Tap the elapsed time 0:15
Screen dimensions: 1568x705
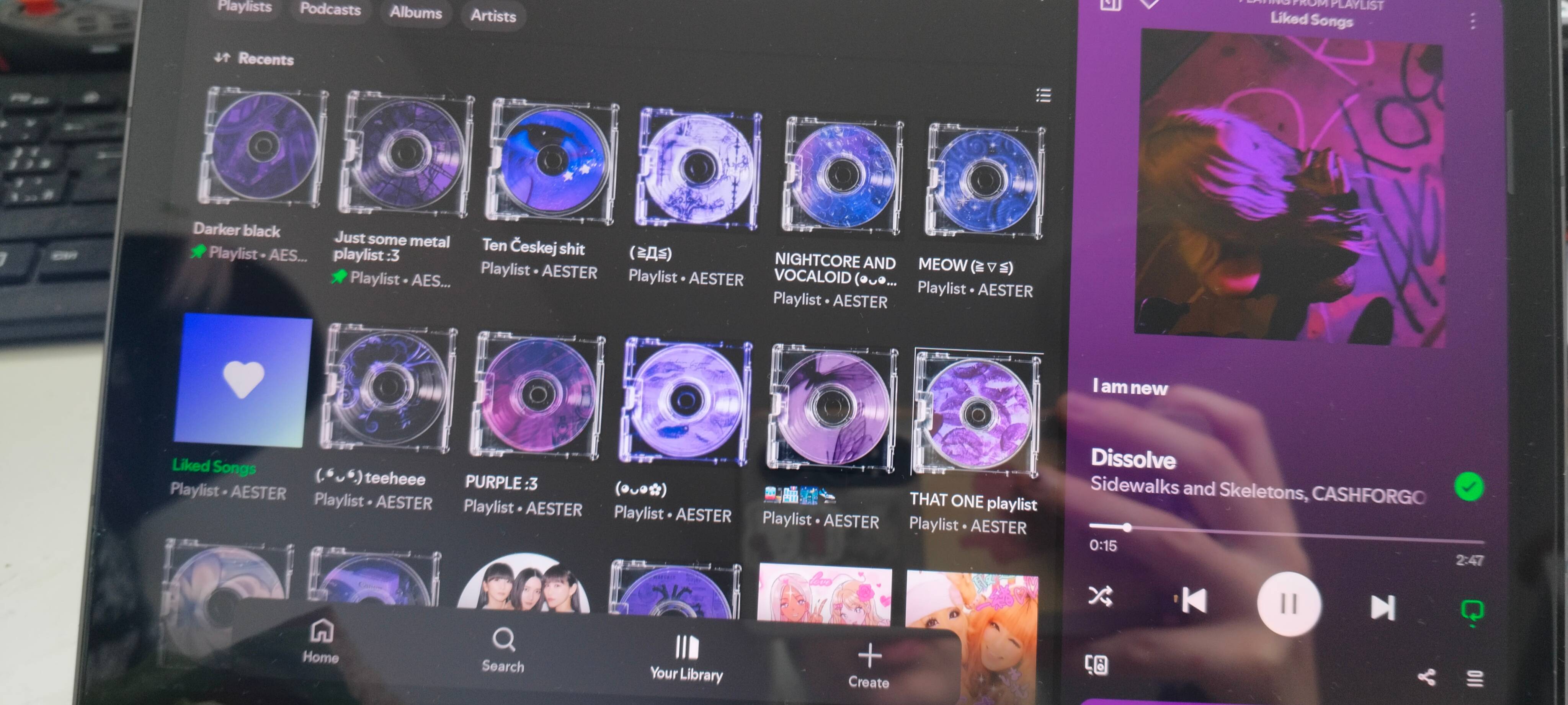(1103, 545)
